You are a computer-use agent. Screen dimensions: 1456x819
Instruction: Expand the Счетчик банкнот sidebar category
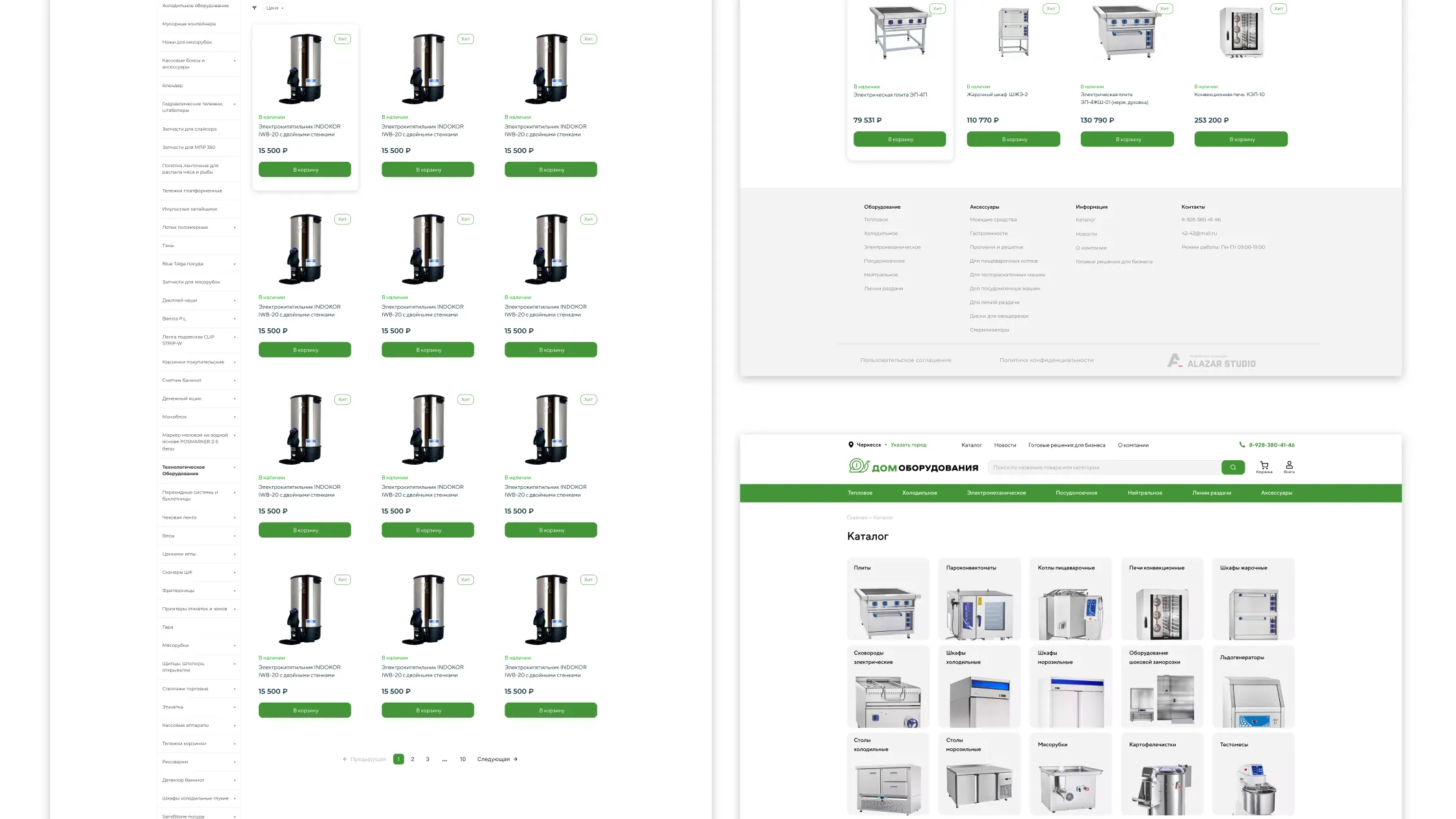tap(235, 380)
